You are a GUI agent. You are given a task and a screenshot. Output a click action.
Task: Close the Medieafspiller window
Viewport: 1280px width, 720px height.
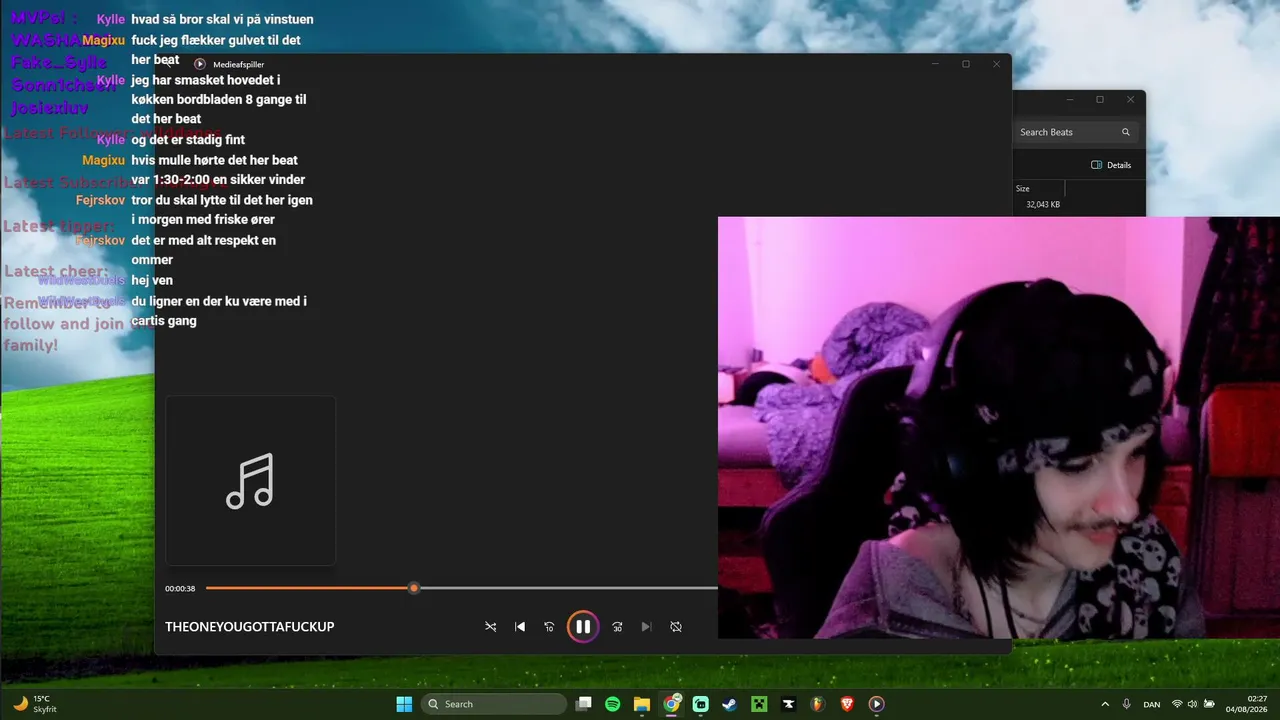pyautogui.click(x=996, y=64)
